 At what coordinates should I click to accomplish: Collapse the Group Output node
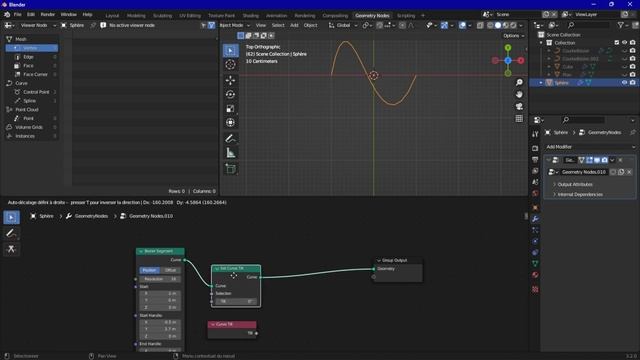[x=379, y=260]
